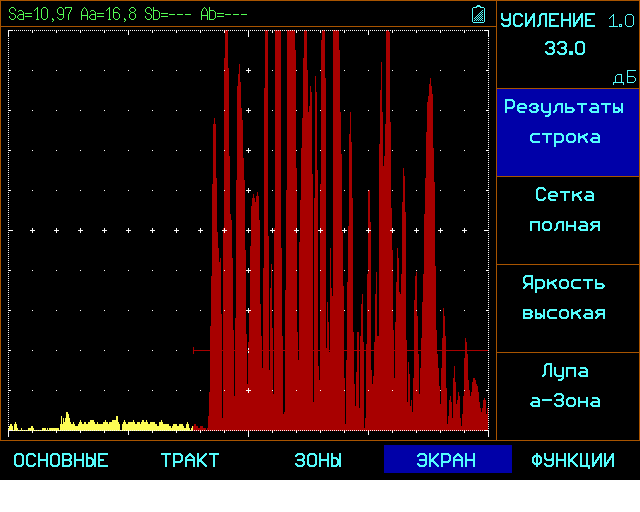Image resolution: width=640 pixels, height=512 pixels.
Task: Click the УСИЛЕНИЕ gain value 33.0
Action: pyautogui.click(x=565, y=48)
